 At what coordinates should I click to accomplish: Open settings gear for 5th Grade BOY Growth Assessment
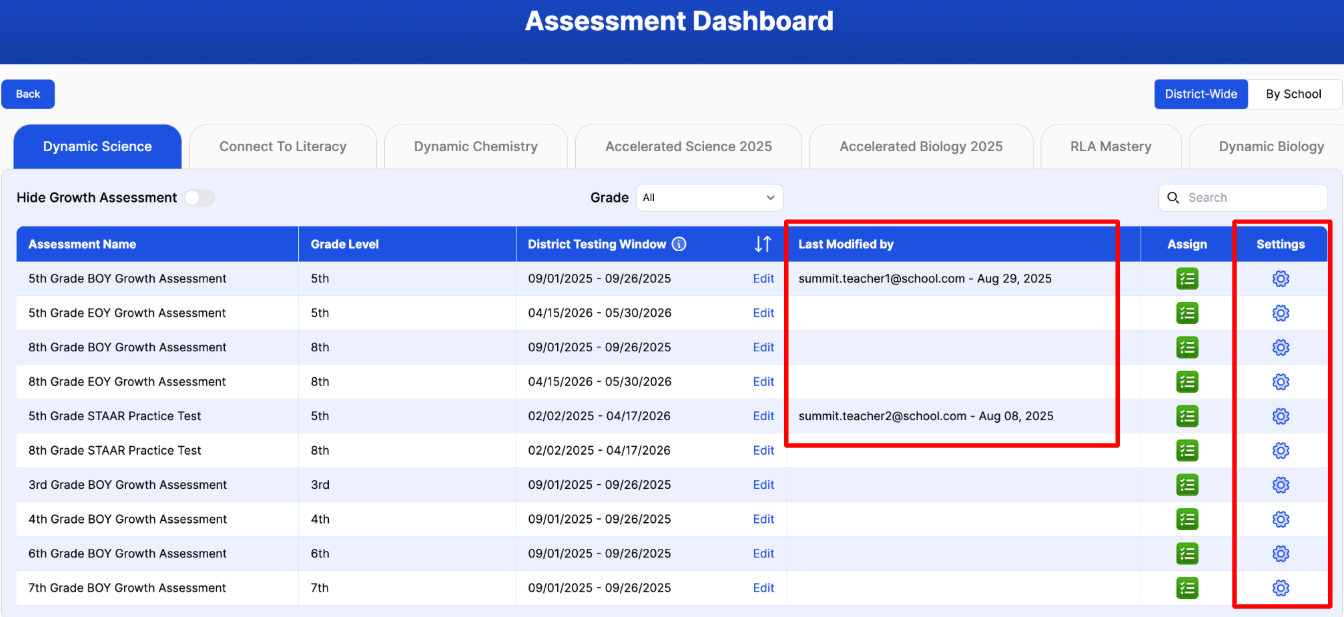(x=1280, y=279)
